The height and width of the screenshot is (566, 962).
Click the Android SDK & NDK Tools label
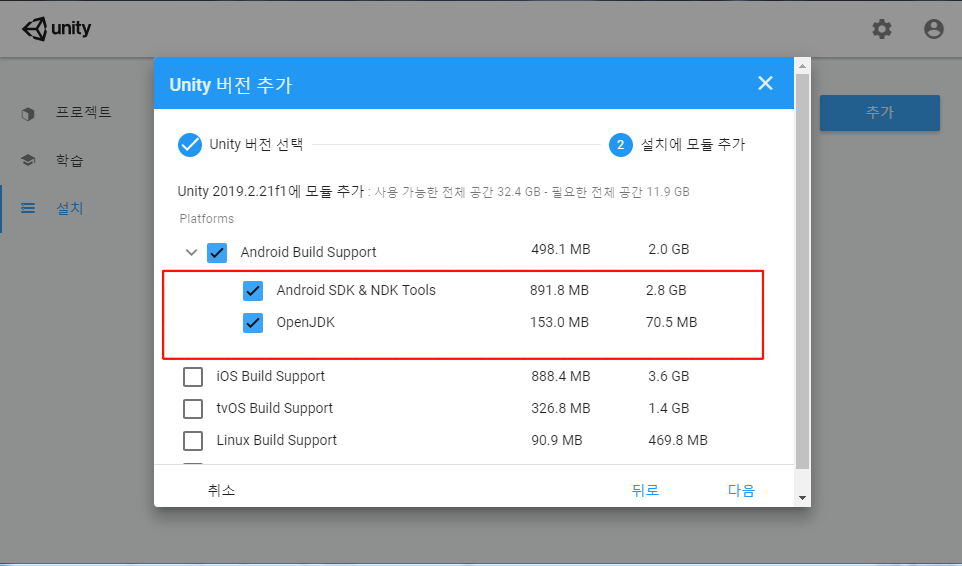[x=356, y=290]
